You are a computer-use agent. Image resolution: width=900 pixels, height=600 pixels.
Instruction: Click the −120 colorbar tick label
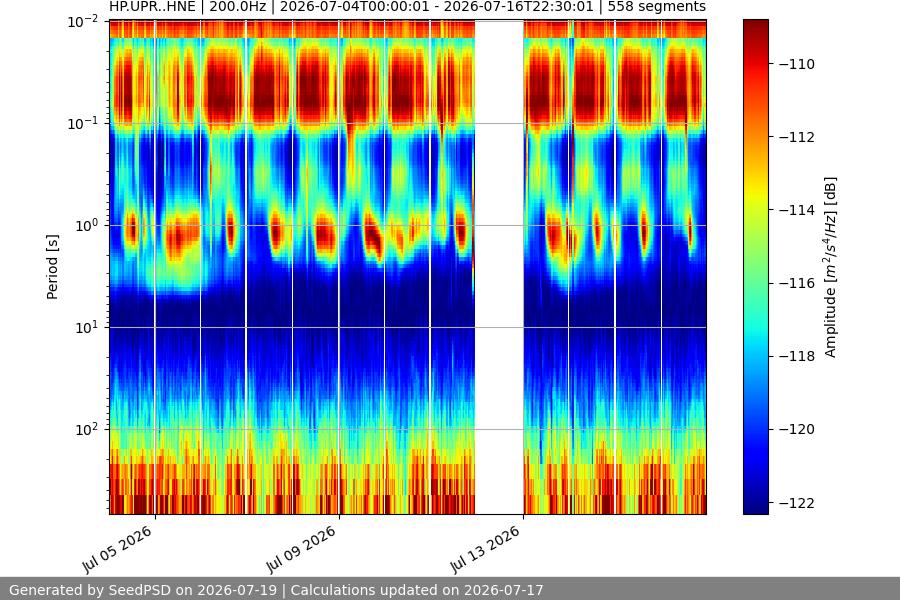(x=797, y=429)
